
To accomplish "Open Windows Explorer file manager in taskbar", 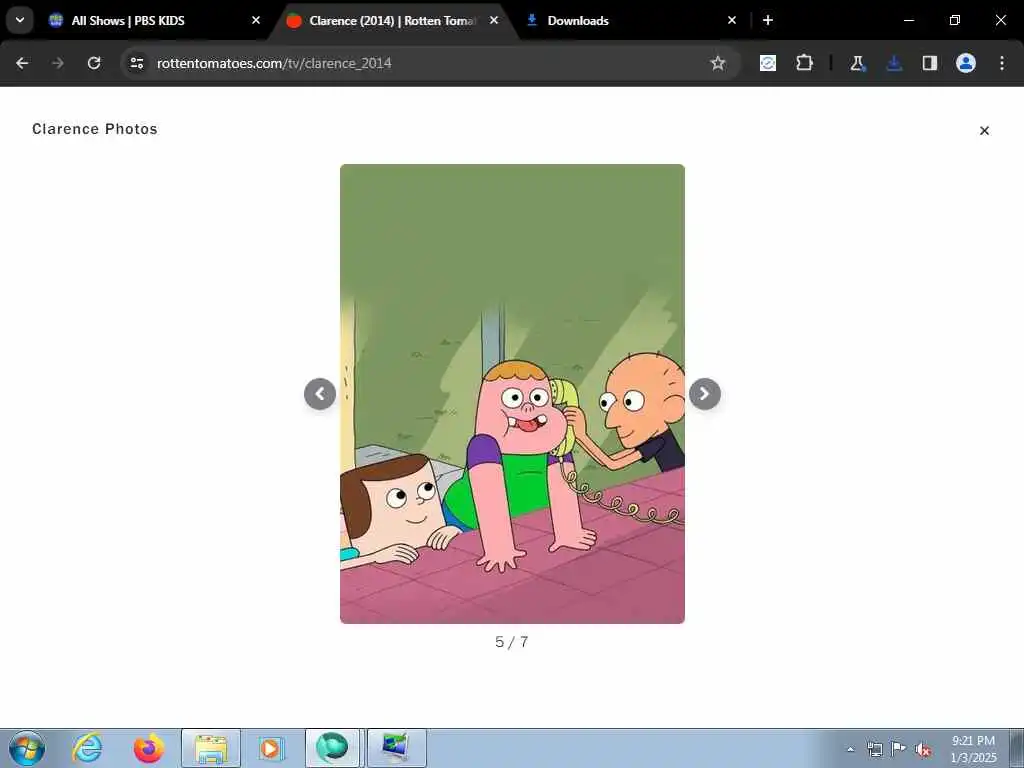I will click(x=210, y=748).
